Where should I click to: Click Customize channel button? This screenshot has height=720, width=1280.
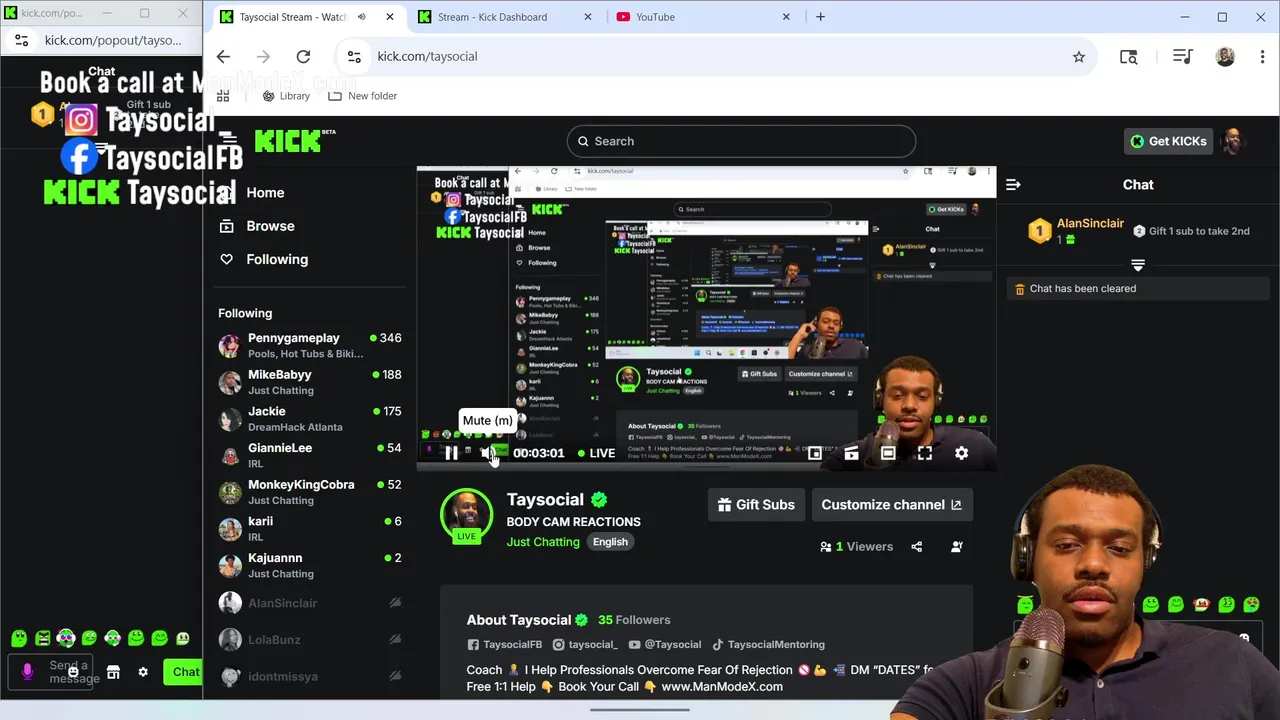[892, 505]
